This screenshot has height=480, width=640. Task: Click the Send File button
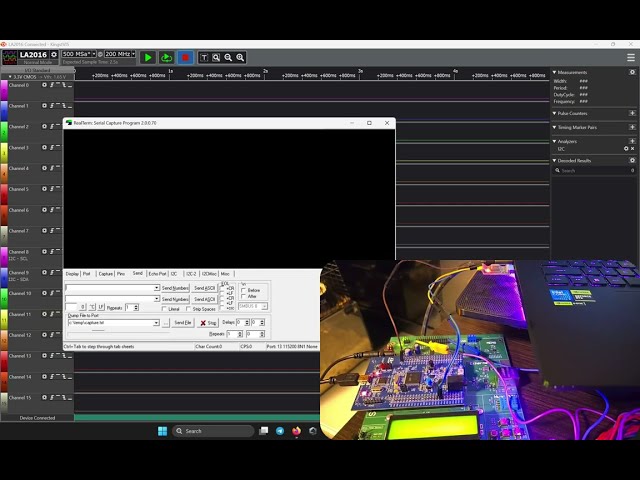coord(182,322)
